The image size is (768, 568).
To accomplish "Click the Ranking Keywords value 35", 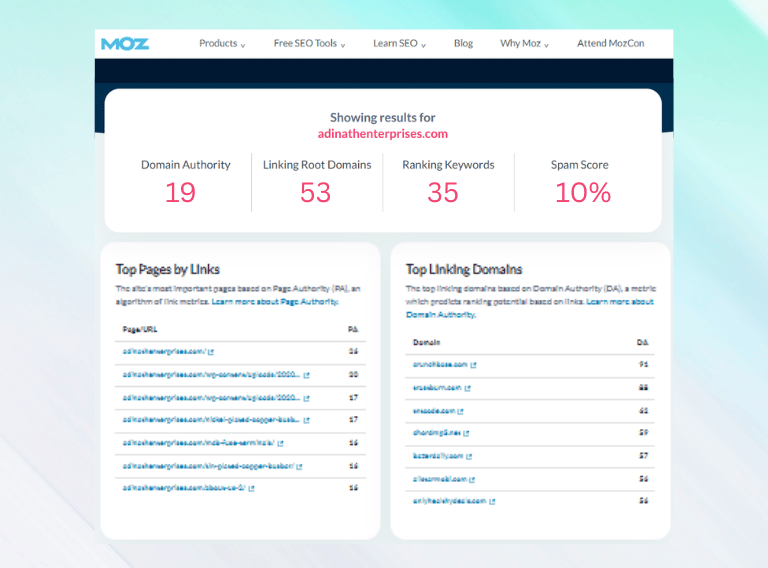I will coord(443,192).
